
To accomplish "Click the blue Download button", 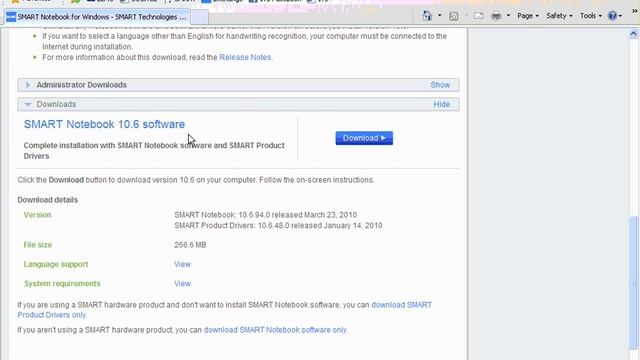I will tap(364, 138).
